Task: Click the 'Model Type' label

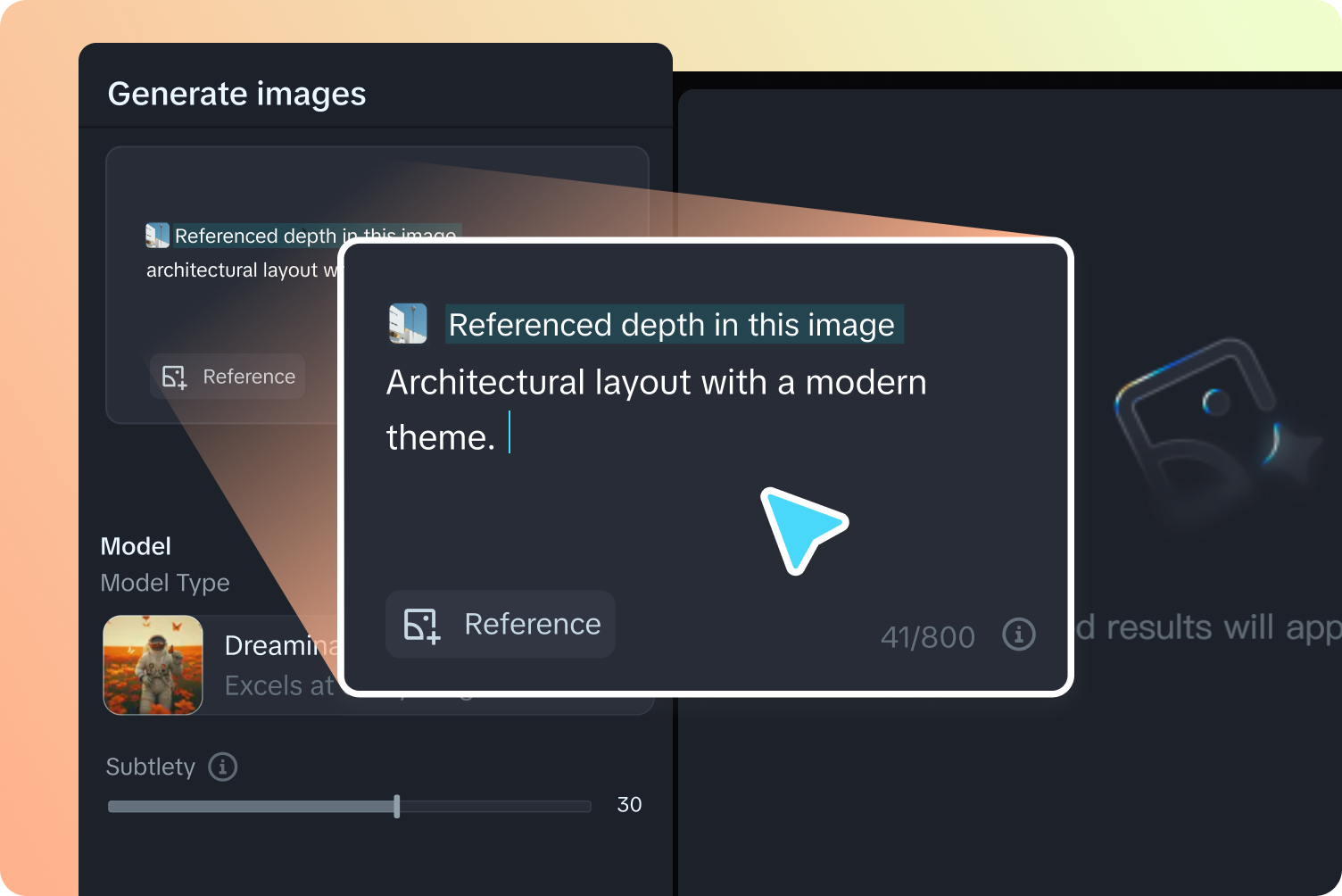Action: click(x=165, y=583)
